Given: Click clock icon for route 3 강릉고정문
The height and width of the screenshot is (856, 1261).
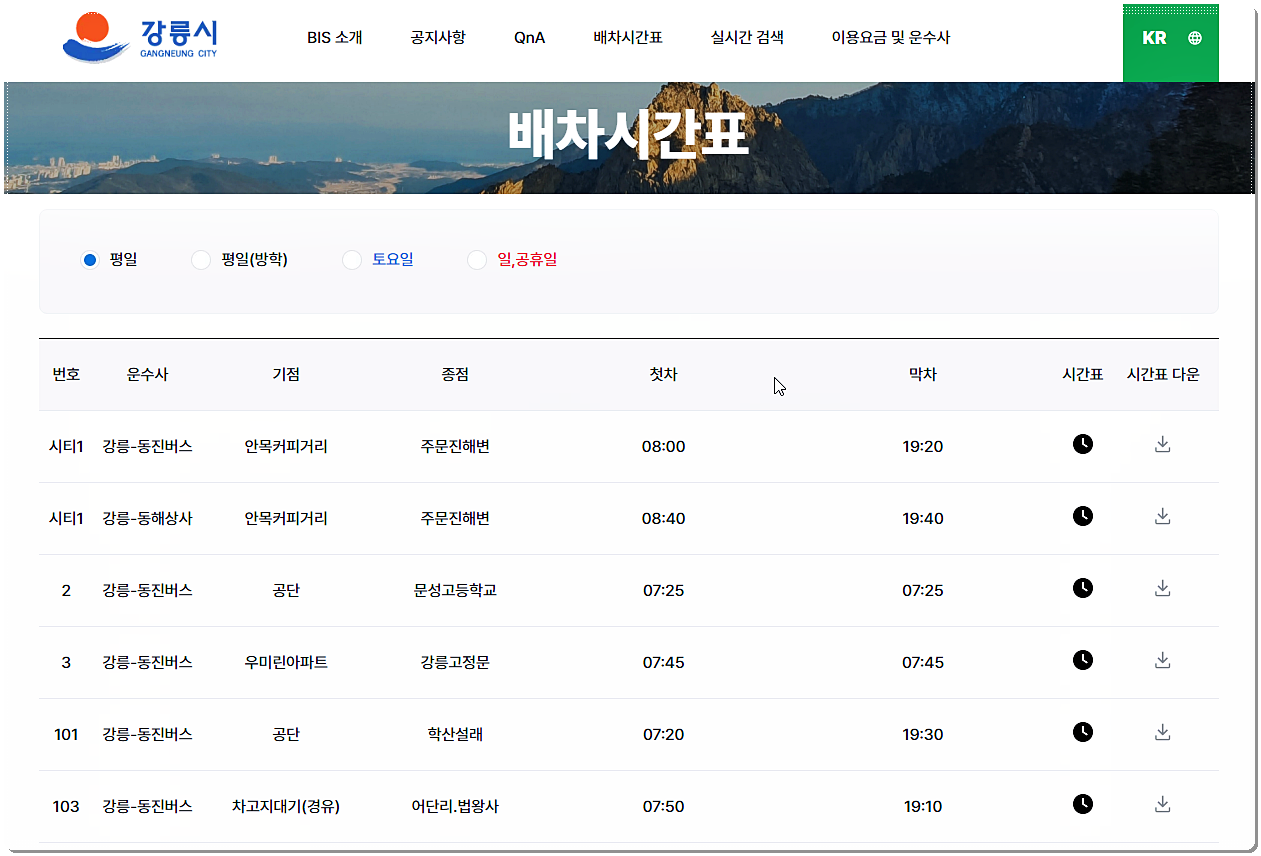Looking at the screenshot, I should [x=1083, y=660].
